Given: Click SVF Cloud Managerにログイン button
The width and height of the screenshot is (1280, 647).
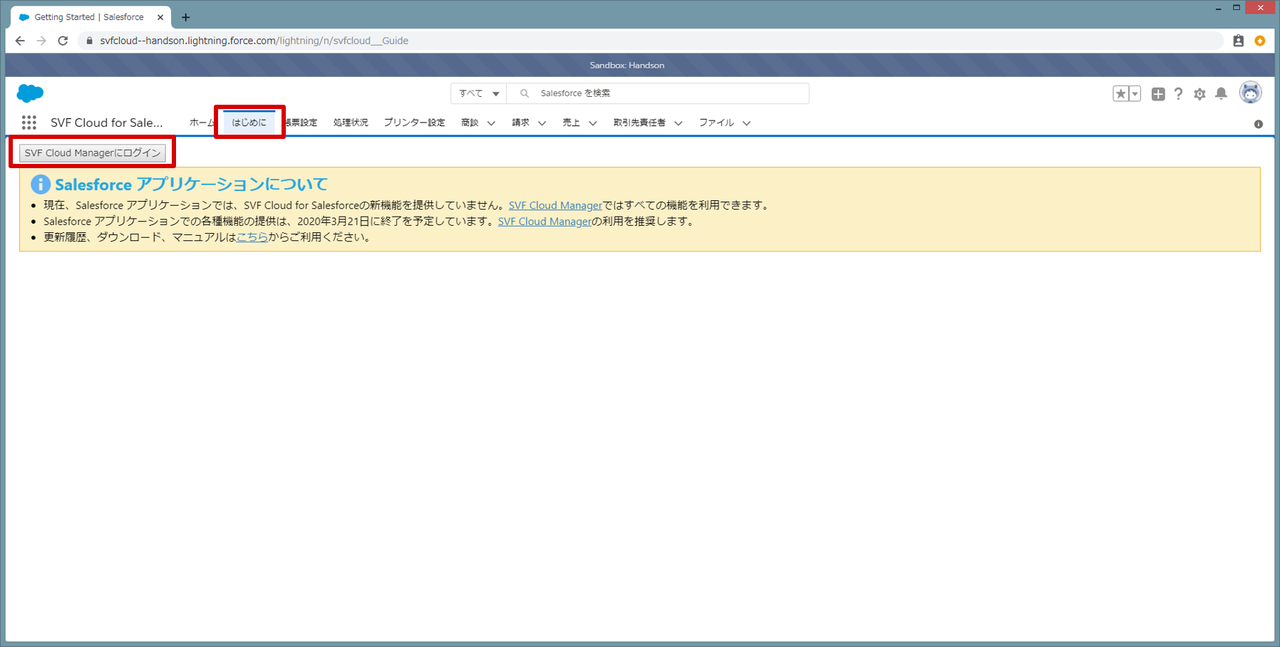Looking at the screenshot, I should pyautogui.click(x=92, y=153).
